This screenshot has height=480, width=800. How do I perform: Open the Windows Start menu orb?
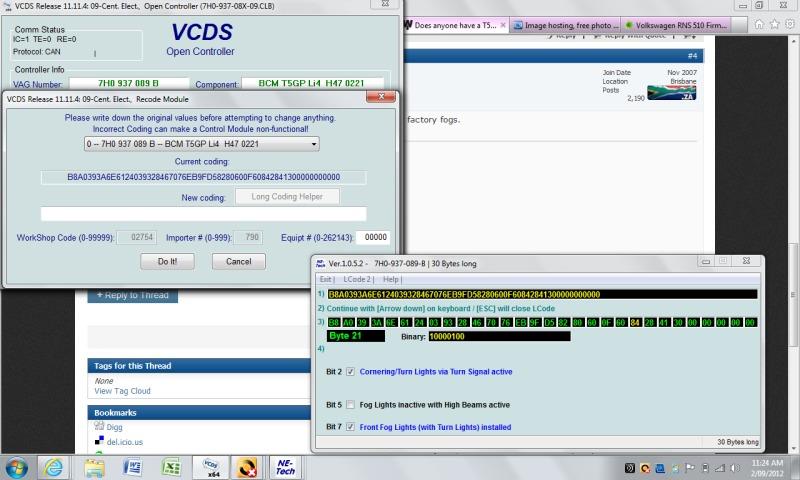tap(15, 467)
